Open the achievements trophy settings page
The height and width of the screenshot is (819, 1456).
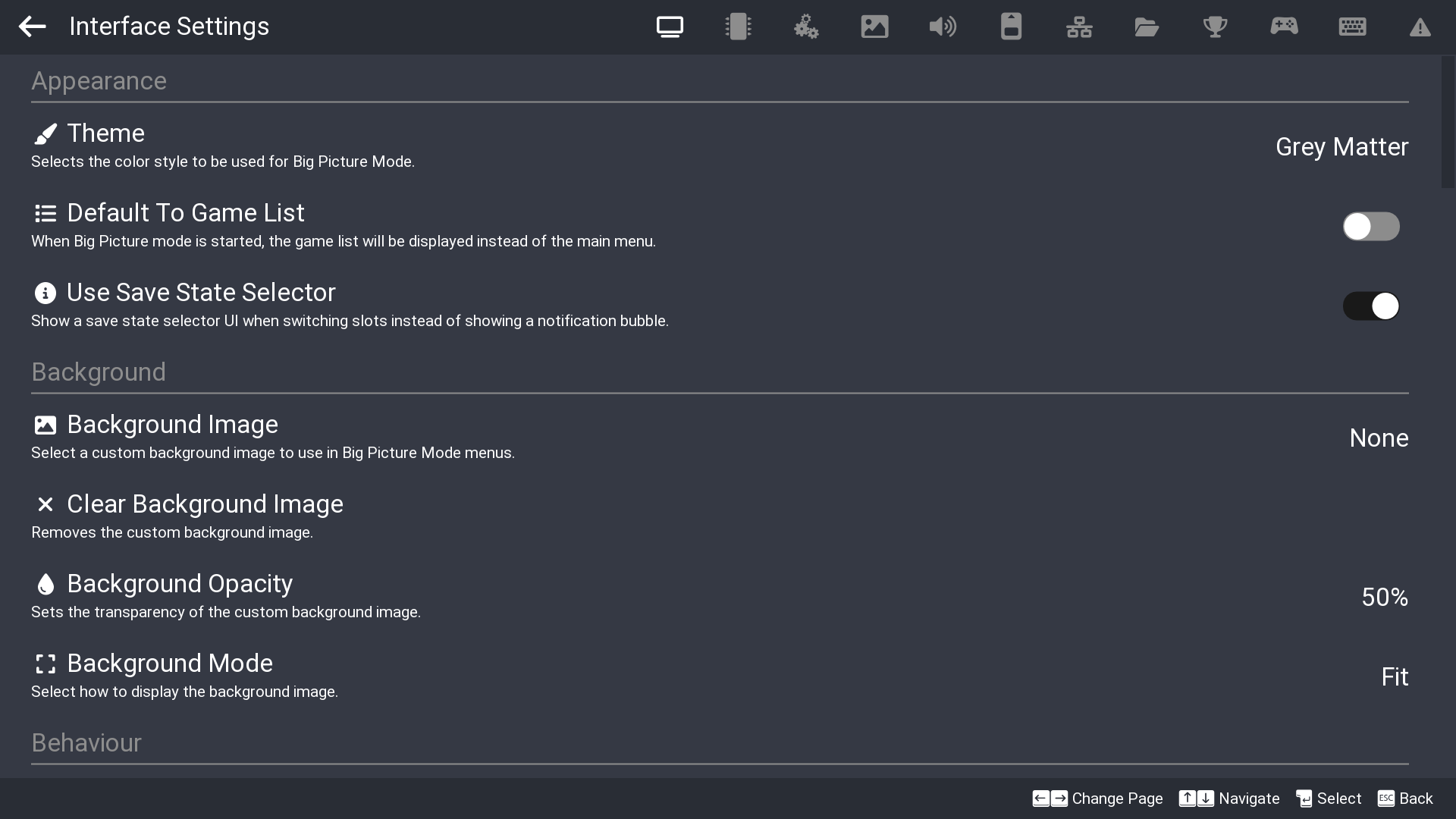(1215, 27)
